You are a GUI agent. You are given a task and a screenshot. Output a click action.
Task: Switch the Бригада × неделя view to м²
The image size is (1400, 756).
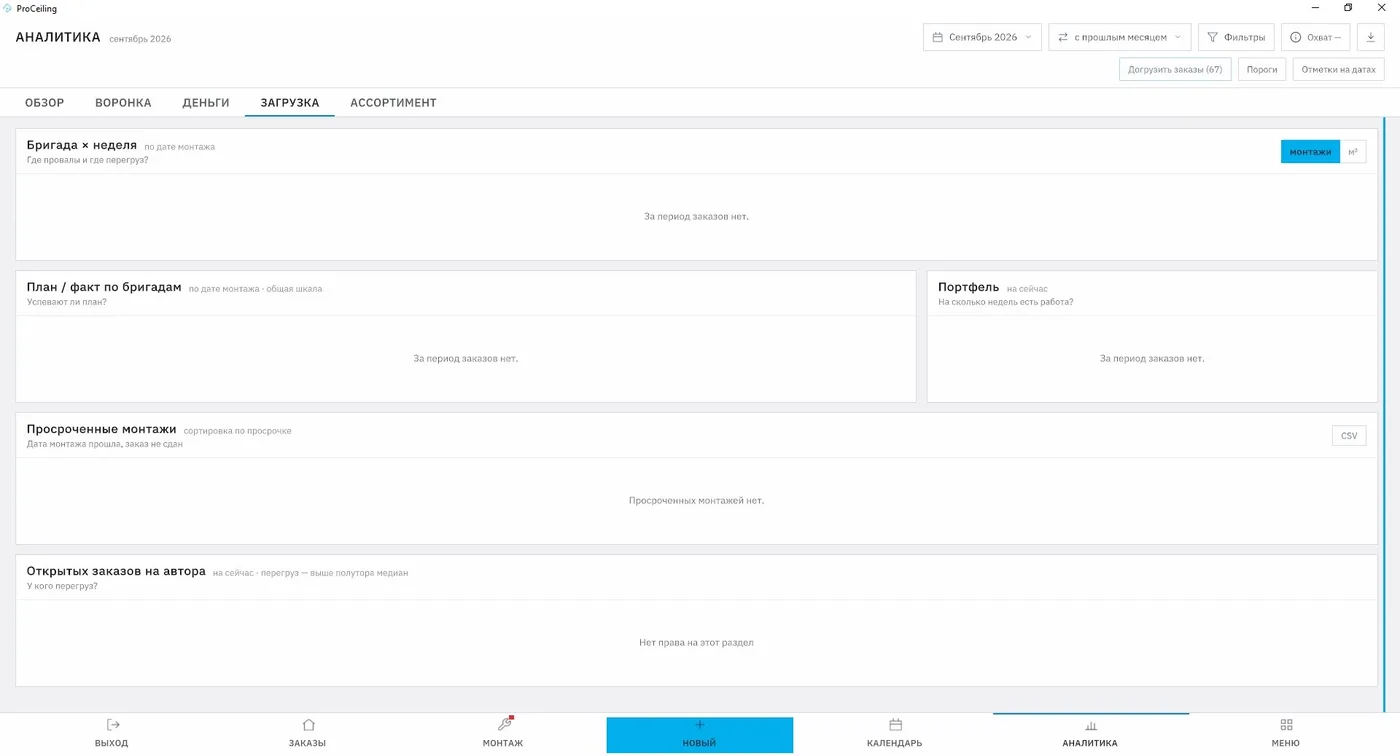click(x=1353, y=152)
